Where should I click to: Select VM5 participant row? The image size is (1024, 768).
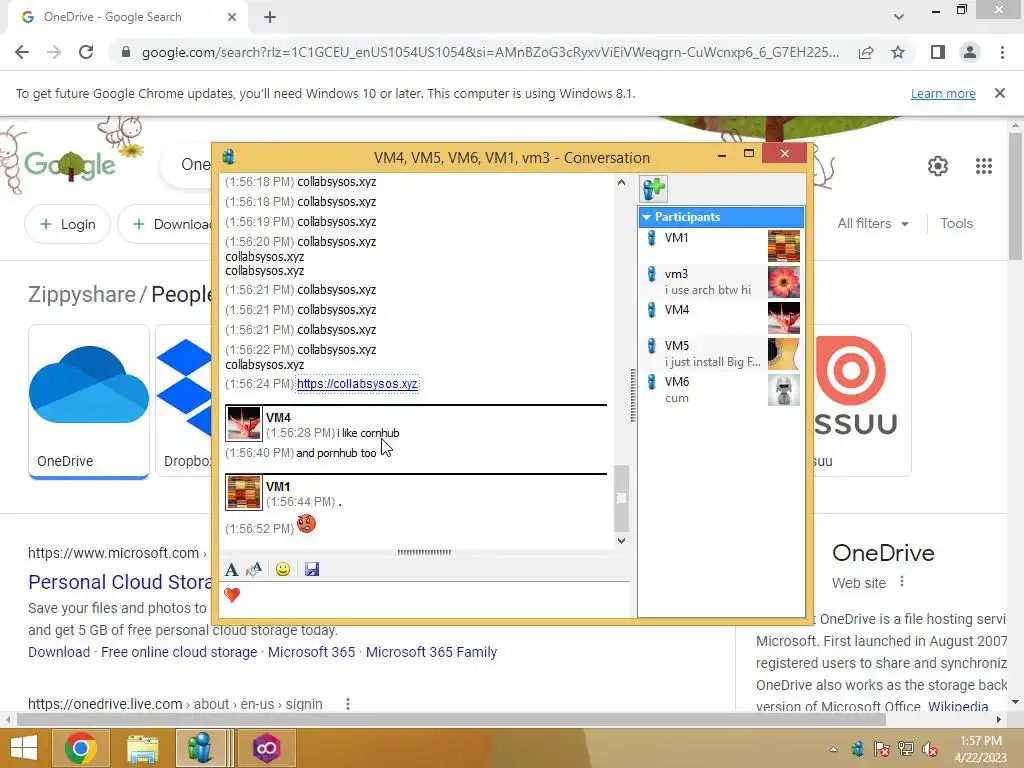[x=721, y=353]
